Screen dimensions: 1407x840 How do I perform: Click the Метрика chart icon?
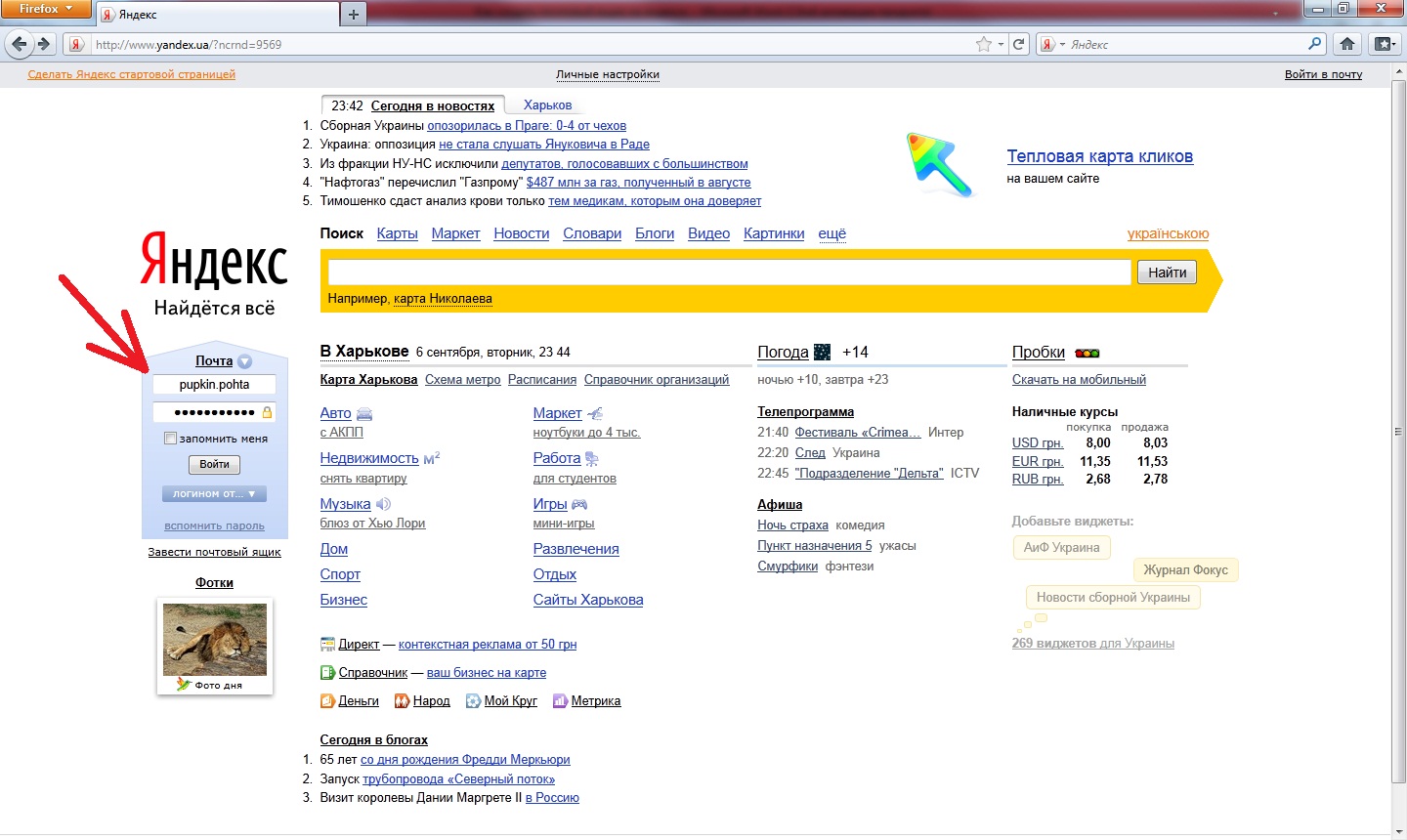(x=560, y=700)
